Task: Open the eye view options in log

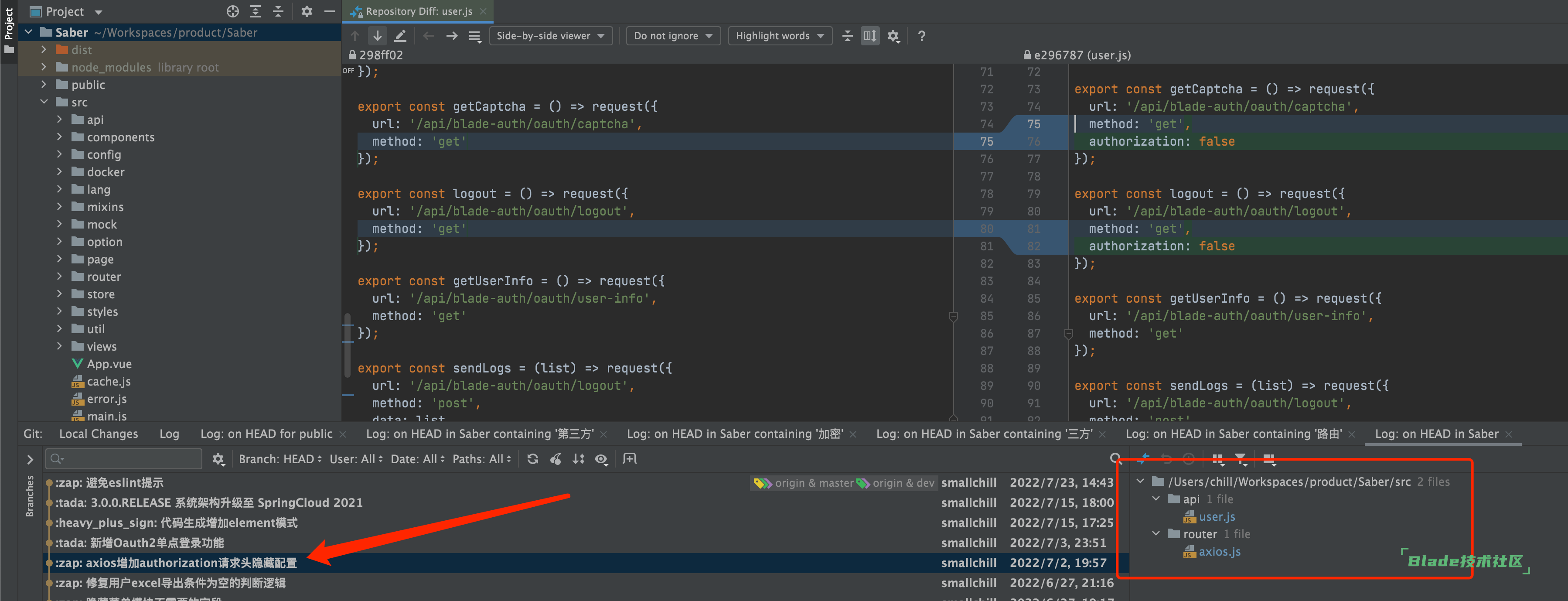Action: [601, 459]
